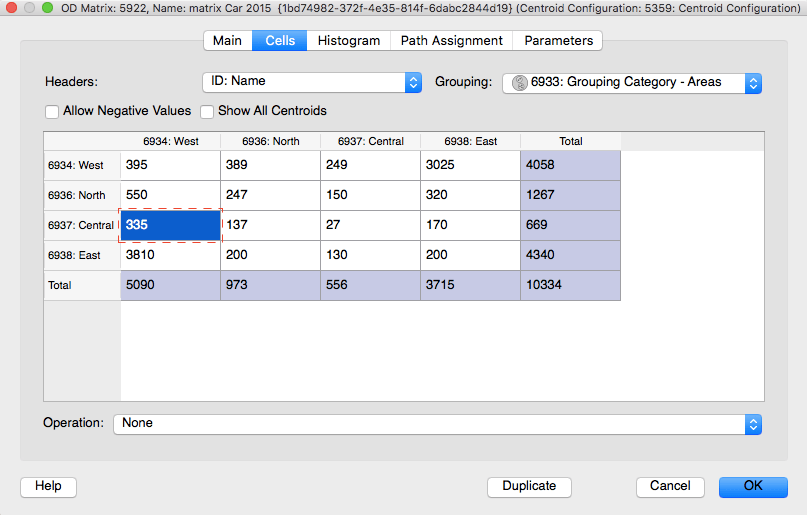Select the East to East cell 200
Image resolution: width=807 pixels, height=515 pixels.
[x=470, y=255]
